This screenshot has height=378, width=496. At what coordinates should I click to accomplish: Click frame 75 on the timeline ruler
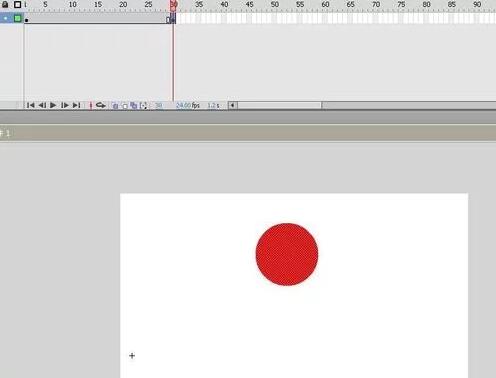pos(401,5)
